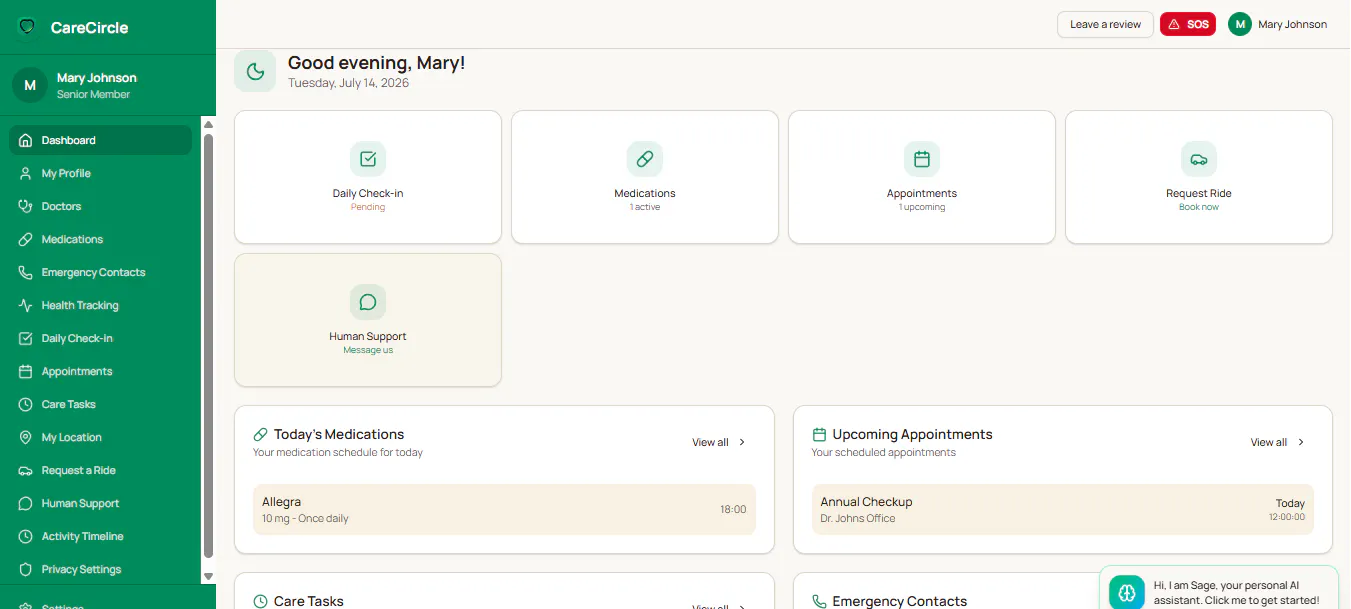Click the Appointments calendar icon in sidebar
Screen dimensions: 1351x609
click(x=26, y=371)
